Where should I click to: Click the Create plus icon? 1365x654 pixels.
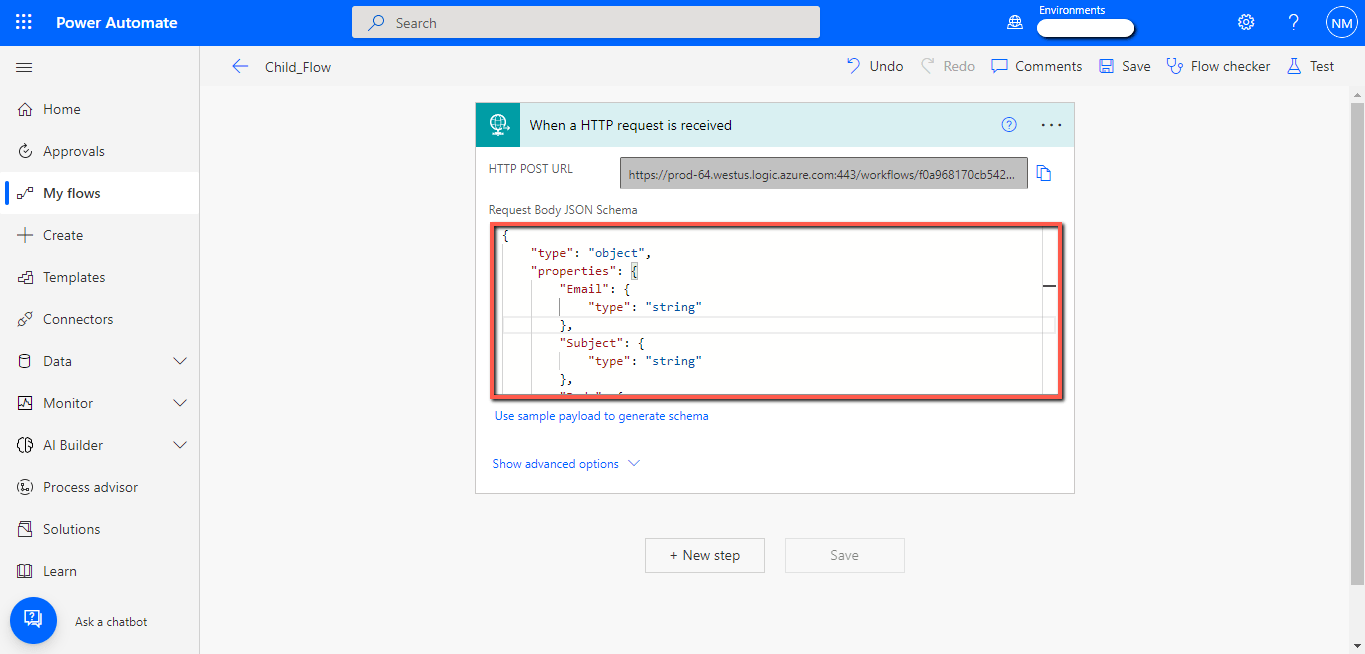(26, 235)
